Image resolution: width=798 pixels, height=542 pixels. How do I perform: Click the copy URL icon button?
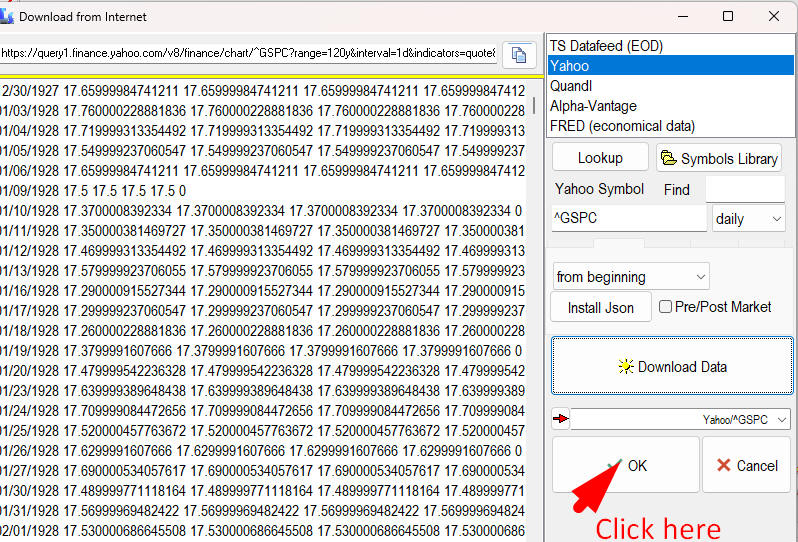(518, 54)
